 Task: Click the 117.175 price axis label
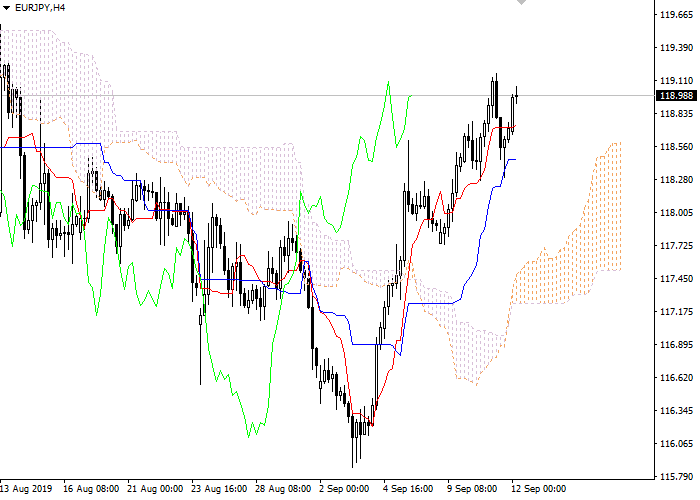coord(676,312)
